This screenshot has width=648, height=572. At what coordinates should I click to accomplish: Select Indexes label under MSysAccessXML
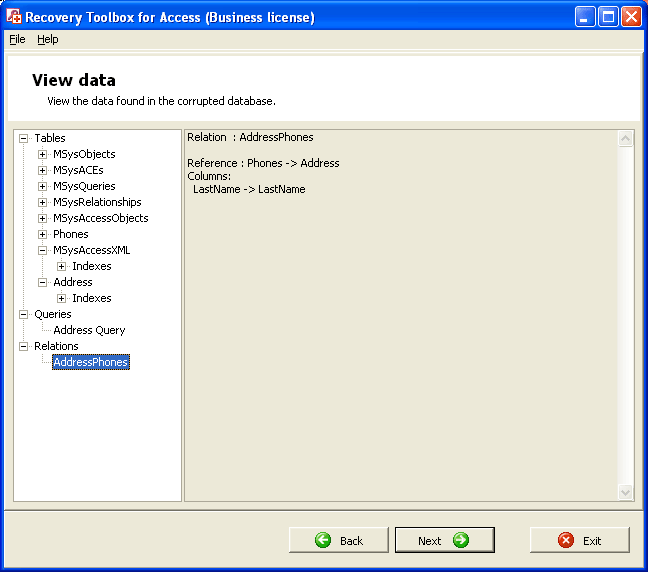click(92, 266)
